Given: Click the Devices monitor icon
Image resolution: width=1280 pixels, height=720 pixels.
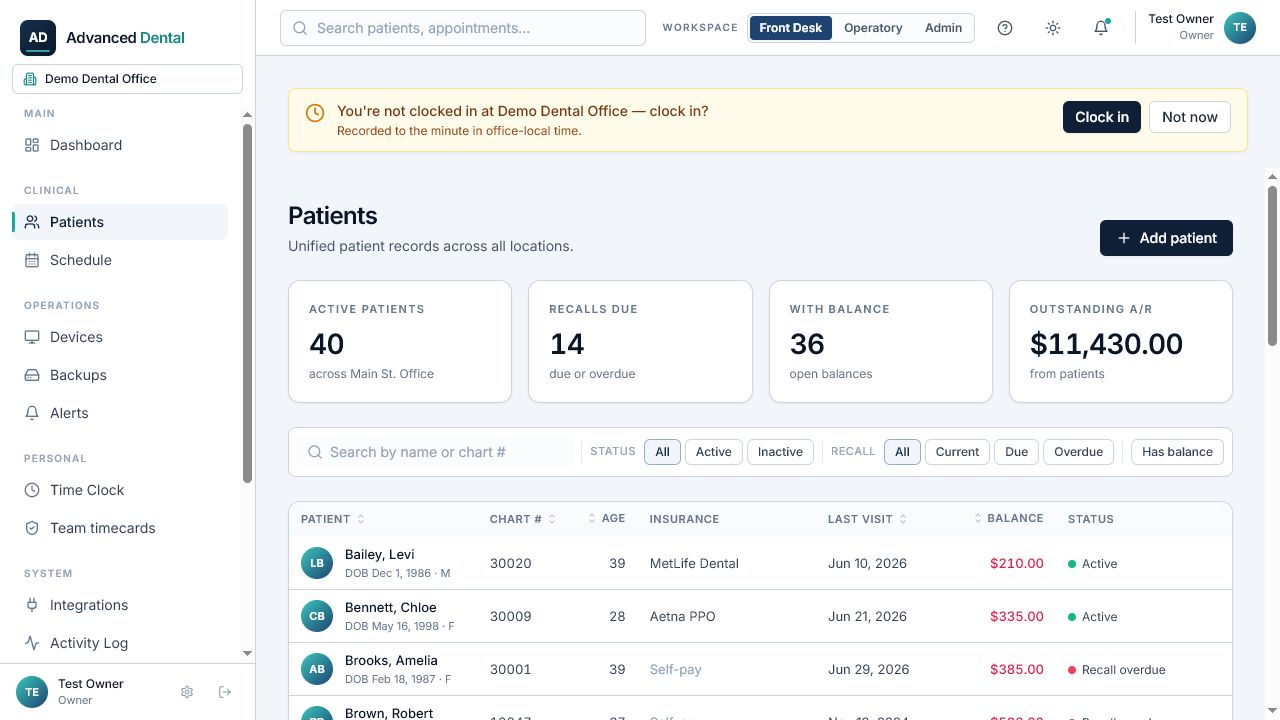Looking at the screenshot, I should click(x=32, y=337).
